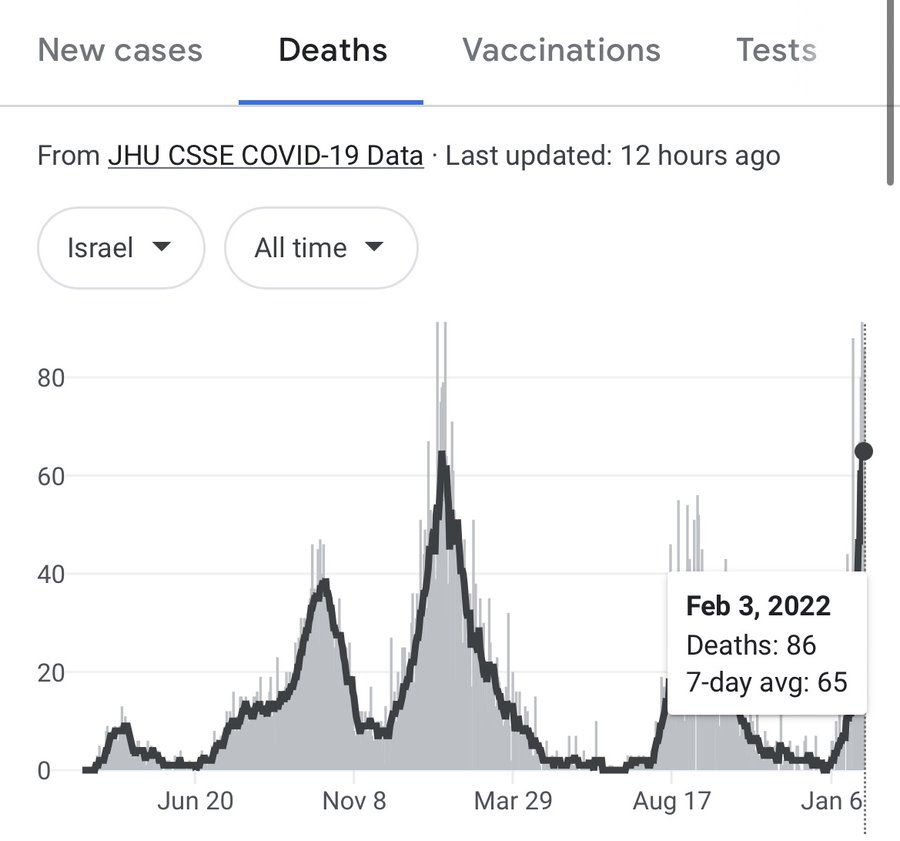Click the Last updated: 12 hours ago text

coord(612,157)
